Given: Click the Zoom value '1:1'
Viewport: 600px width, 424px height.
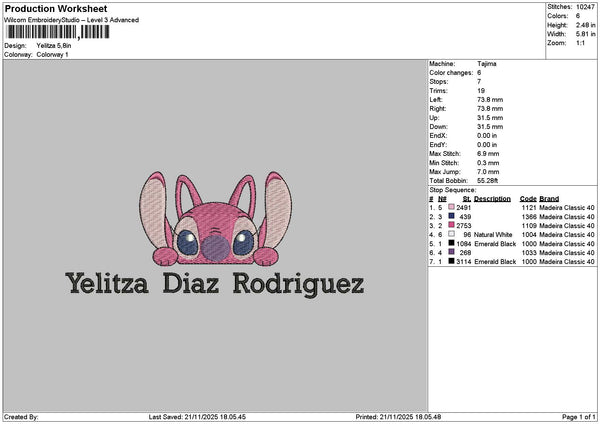Looking at the screenshot, I should click(x=580, y=43).
